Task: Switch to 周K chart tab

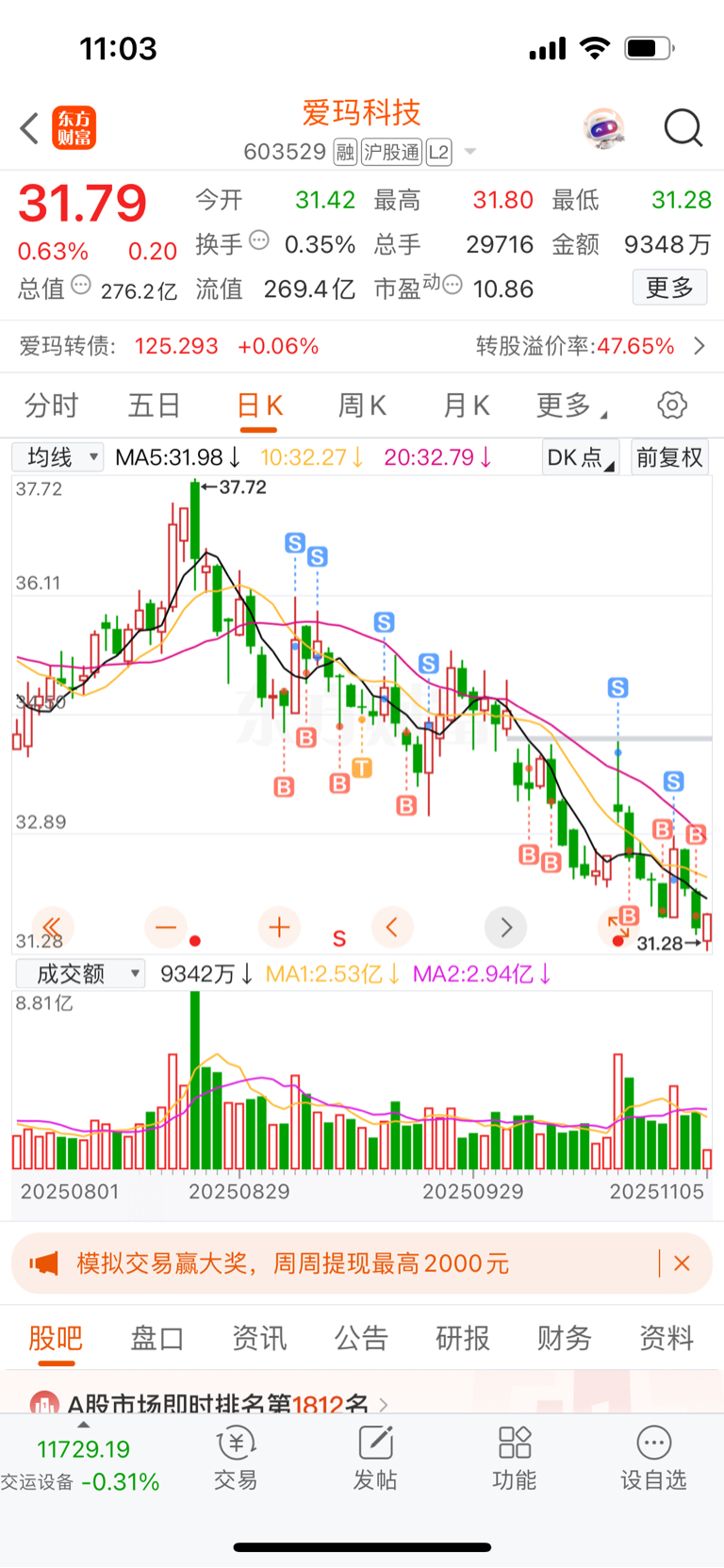Action: tap(363, 405)
